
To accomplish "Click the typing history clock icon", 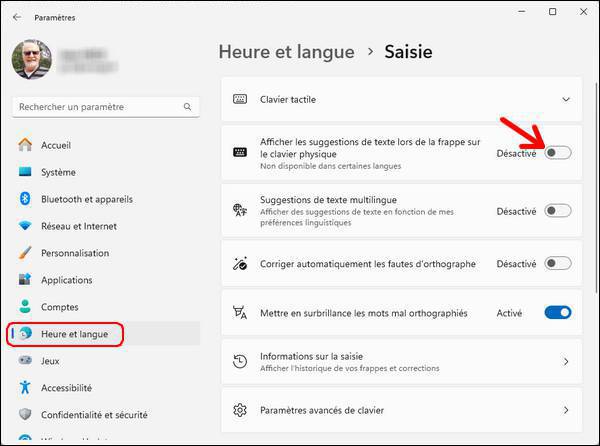I will pyautogui.click(x=240, y=361).
